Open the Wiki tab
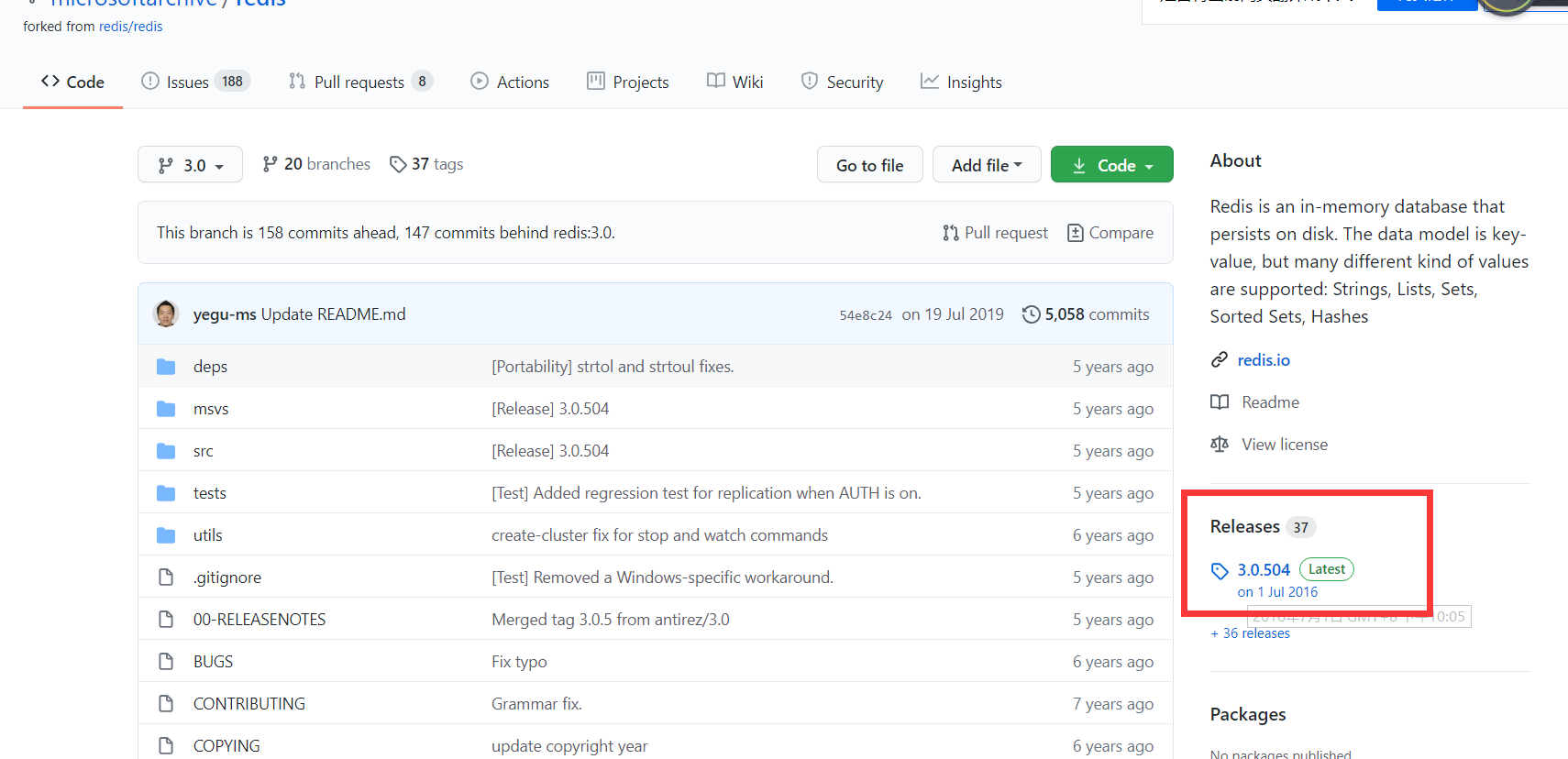This screenshot has width=1568, height=759. click(734, 82)
